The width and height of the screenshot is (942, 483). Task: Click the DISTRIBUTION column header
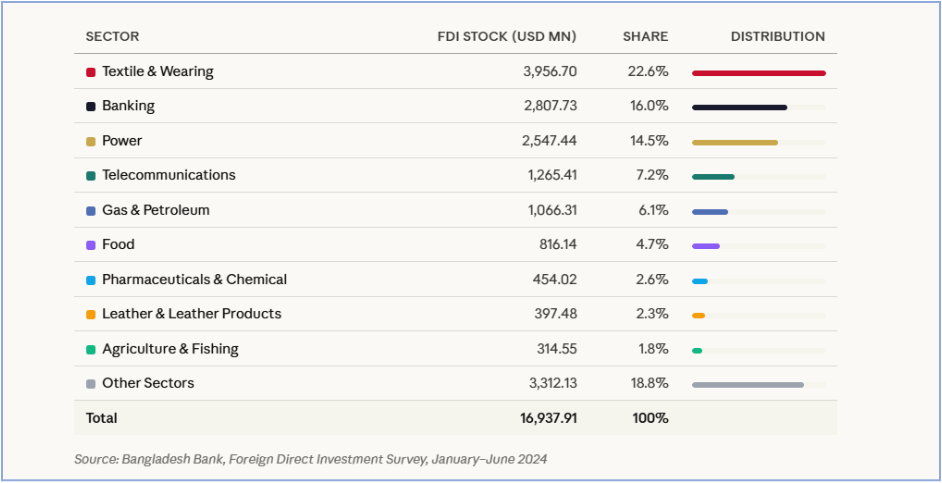pos(777,37)
